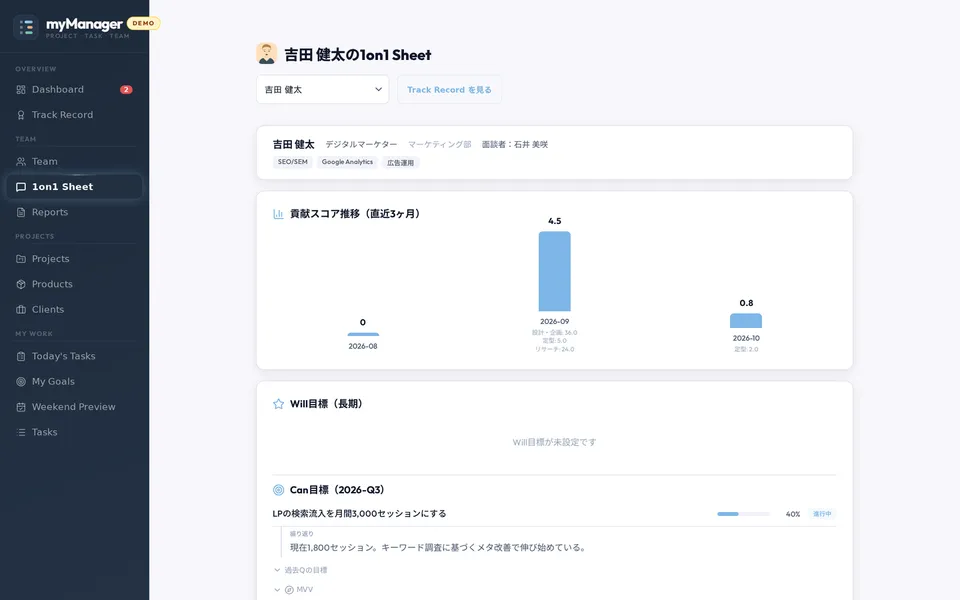Click the MVV circular icon
The image size is (960, 600).
pyautogui.click(x=290, y=590)
